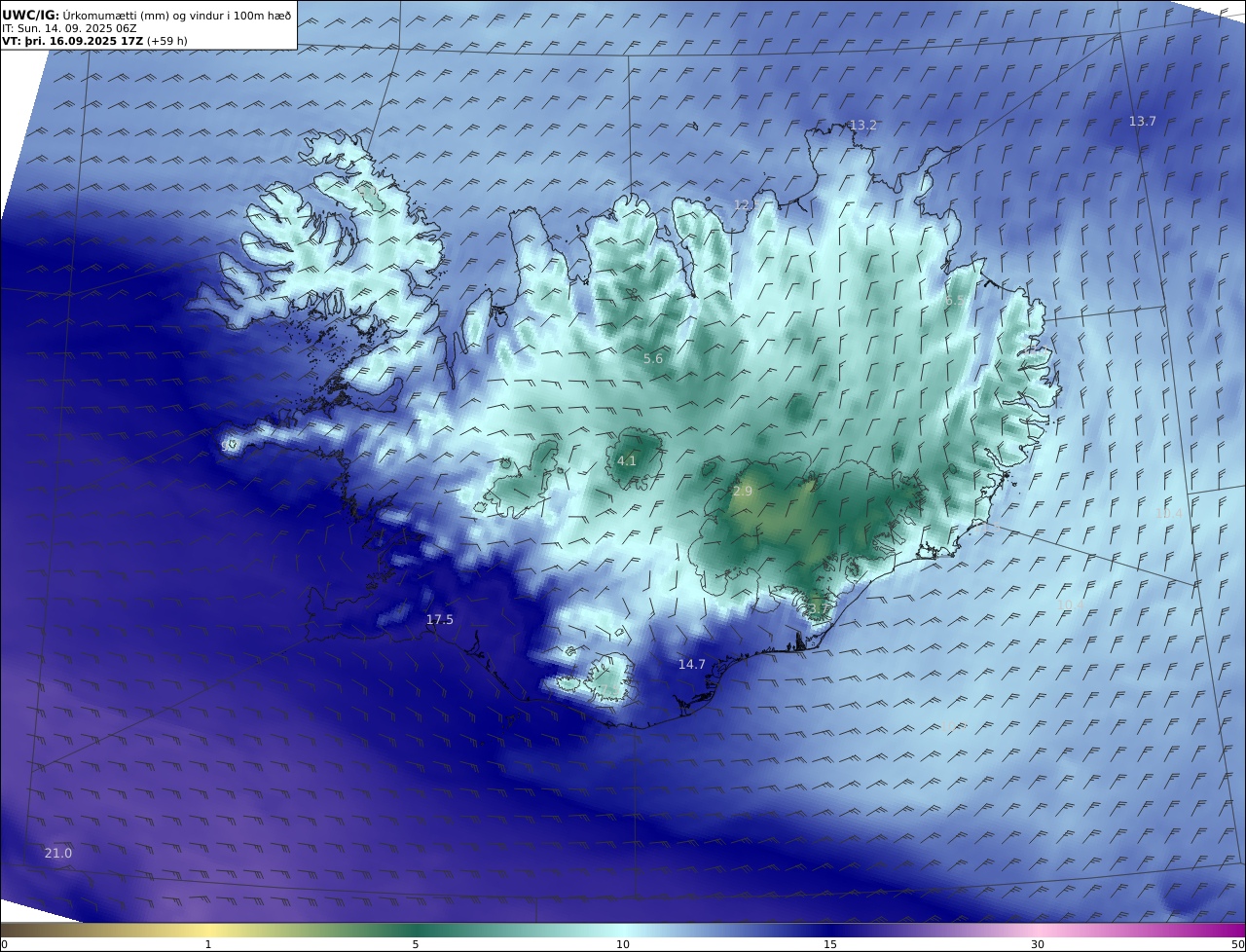
Task: Click the colorbar tick label 15
Action: [830, 944]
